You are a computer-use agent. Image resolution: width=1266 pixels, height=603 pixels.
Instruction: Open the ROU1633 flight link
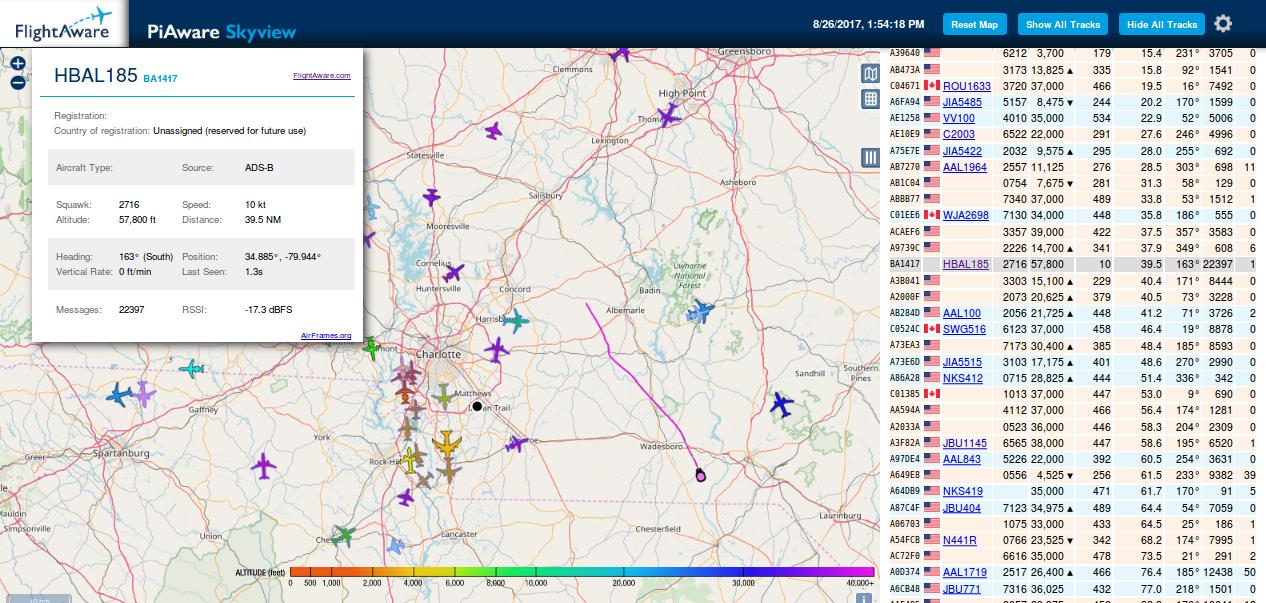pos(967,86)
